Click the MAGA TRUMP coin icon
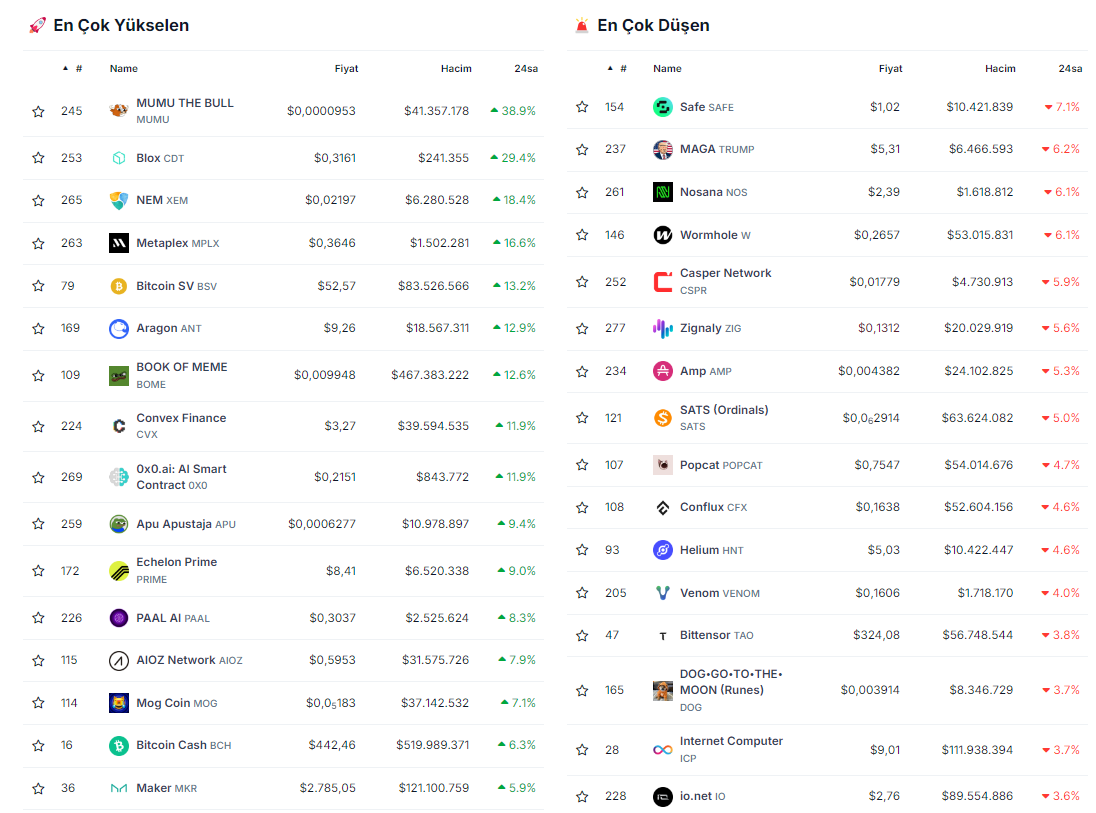This screenshot has height=813, width=1096. 662,149
